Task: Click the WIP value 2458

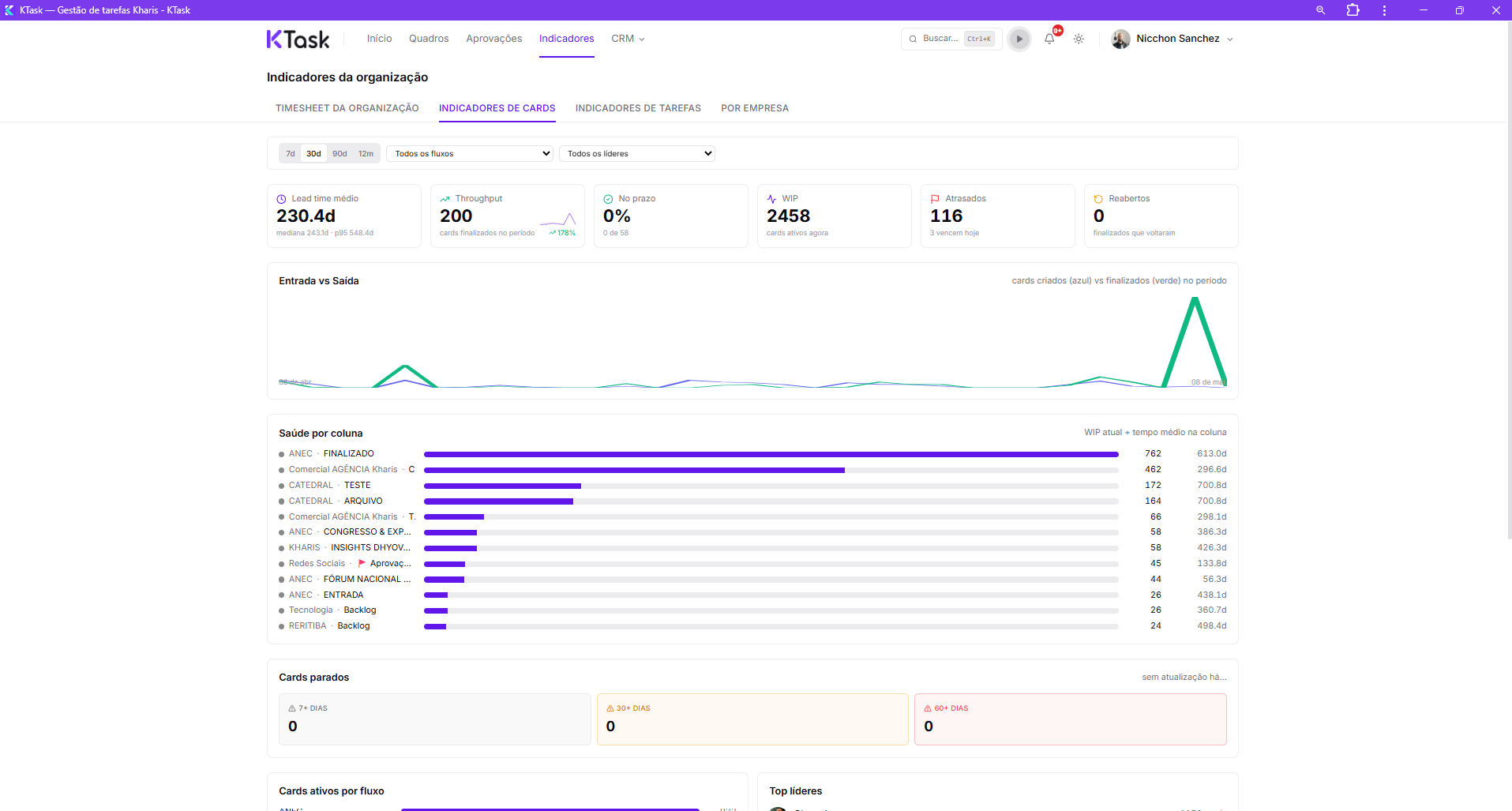Action: point(788,216)
